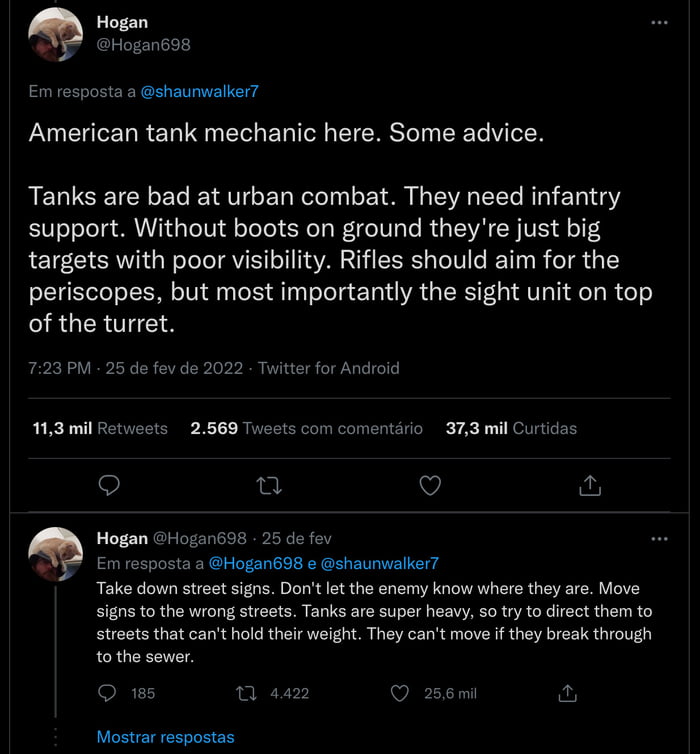The height and width of the screenshot is (754, 700).
Task: Reply to the main tweet
Action: [x=111, y=486]
